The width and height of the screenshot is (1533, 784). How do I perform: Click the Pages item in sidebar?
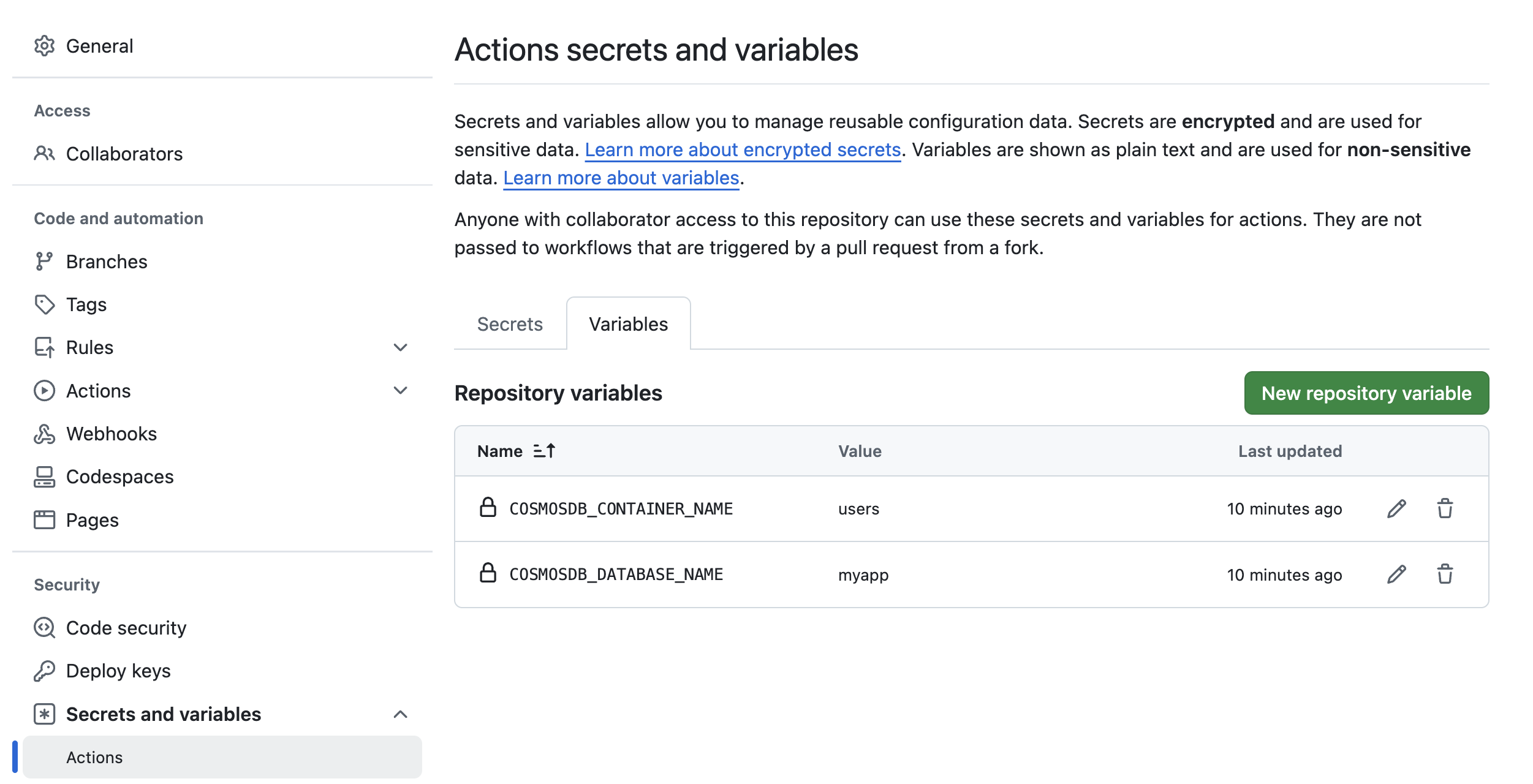tap(45, 519)
